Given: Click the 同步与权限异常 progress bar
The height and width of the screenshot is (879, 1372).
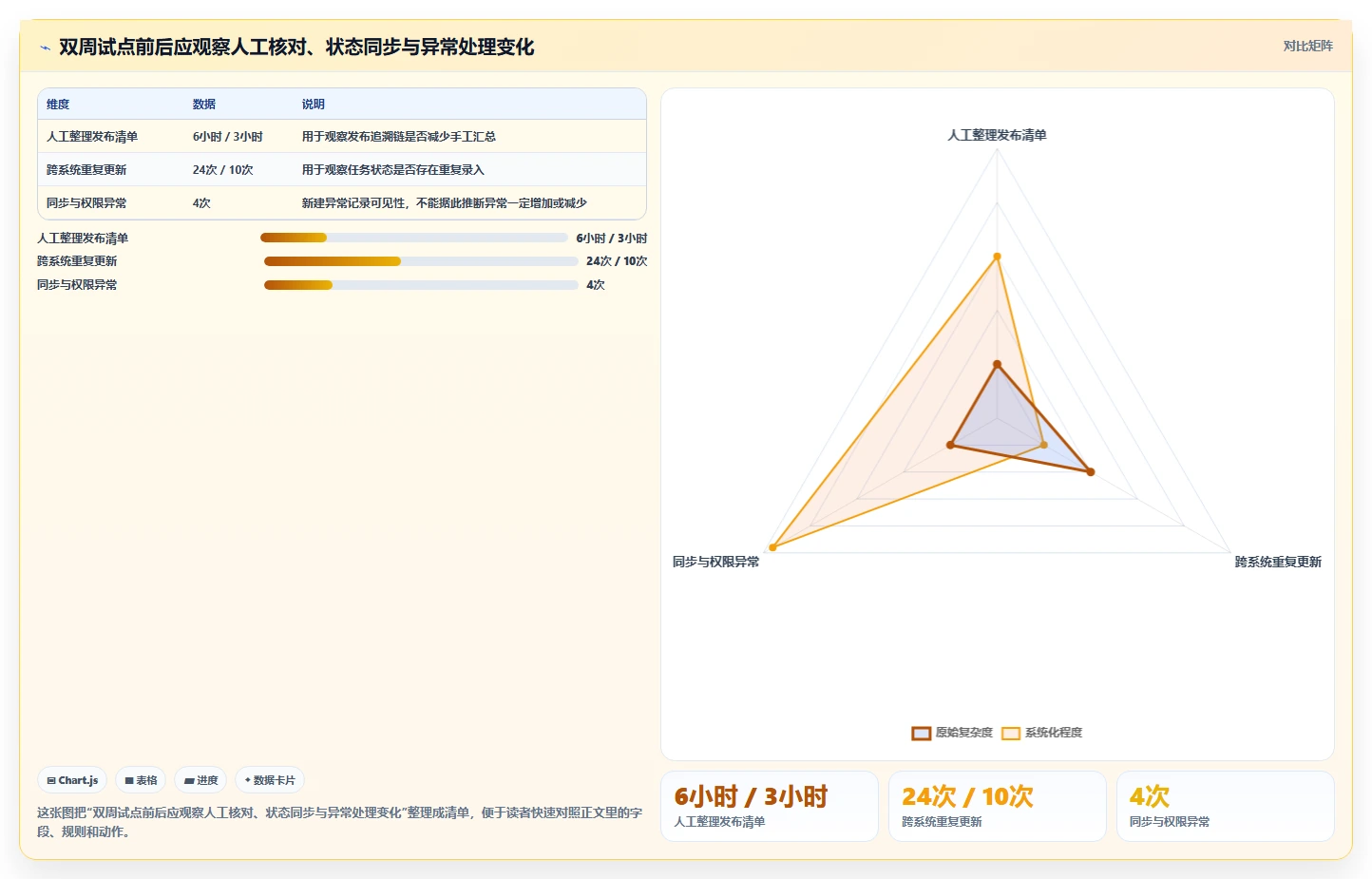Looking at the screenshot, I should coord(421,285).
